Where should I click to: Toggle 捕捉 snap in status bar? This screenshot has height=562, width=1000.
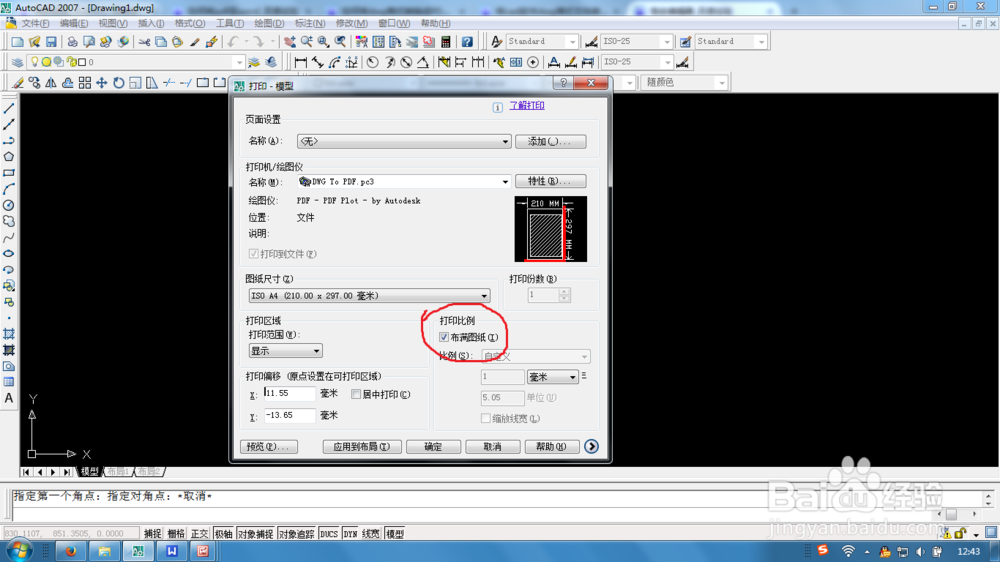click(x=152, y=534)
